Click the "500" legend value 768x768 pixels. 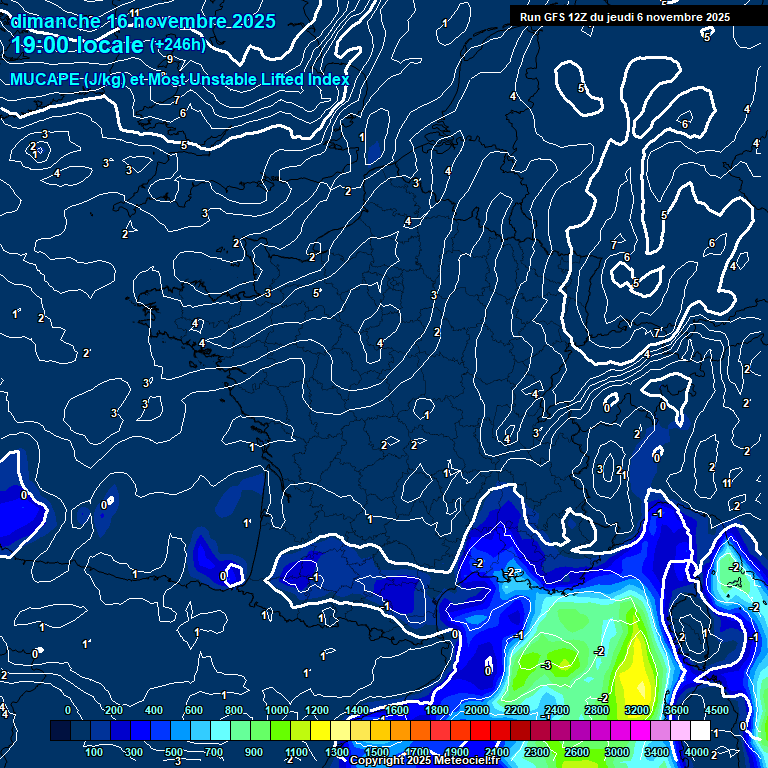tap(174, 752)
